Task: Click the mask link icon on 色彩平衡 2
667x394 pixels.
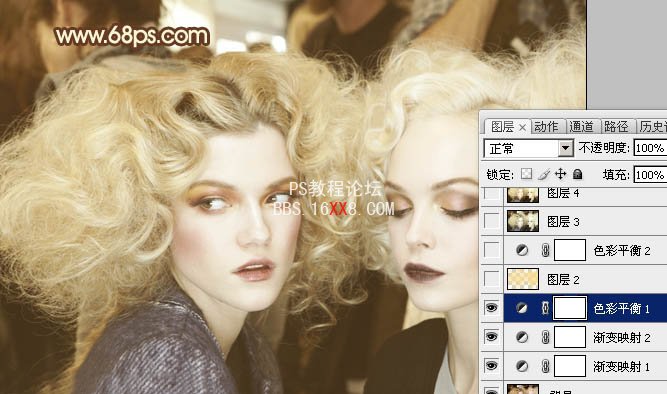Action: click(545, 250)
